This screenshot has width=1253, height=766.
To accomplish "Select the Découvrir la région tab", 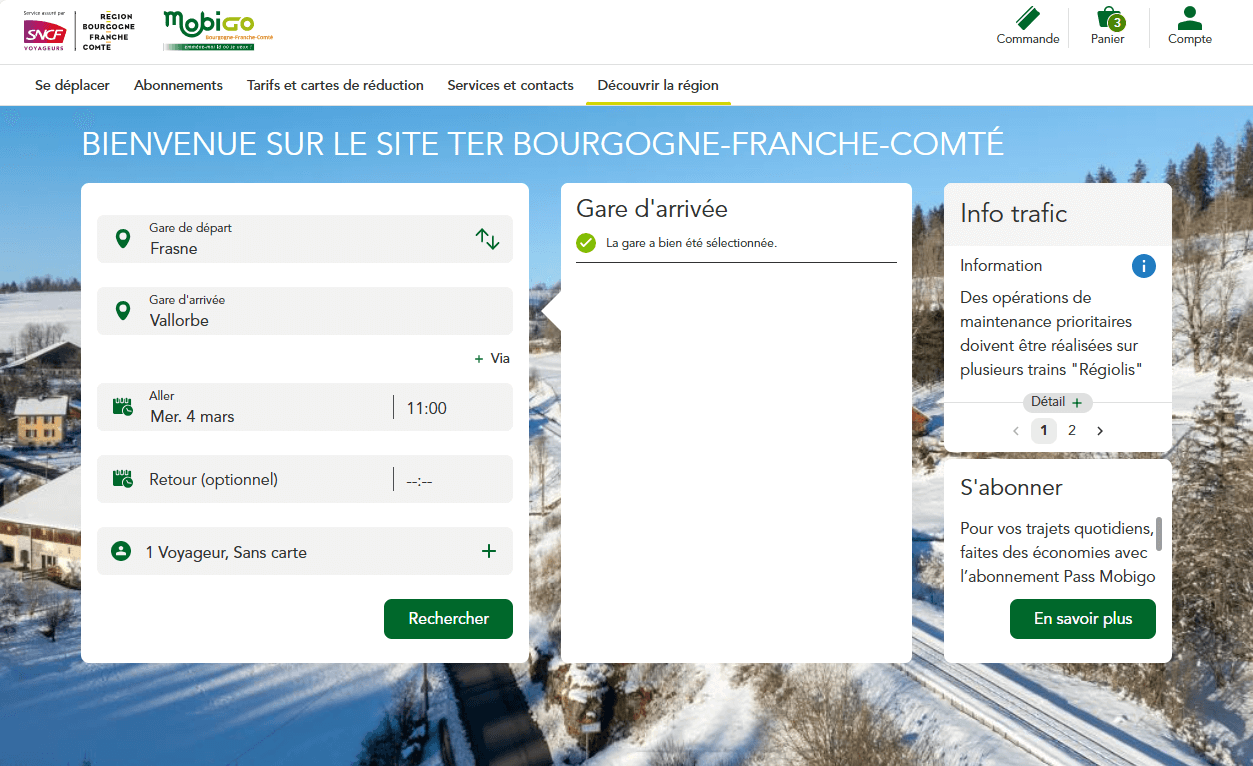I will pyautogui.click(x=658, y=85).
